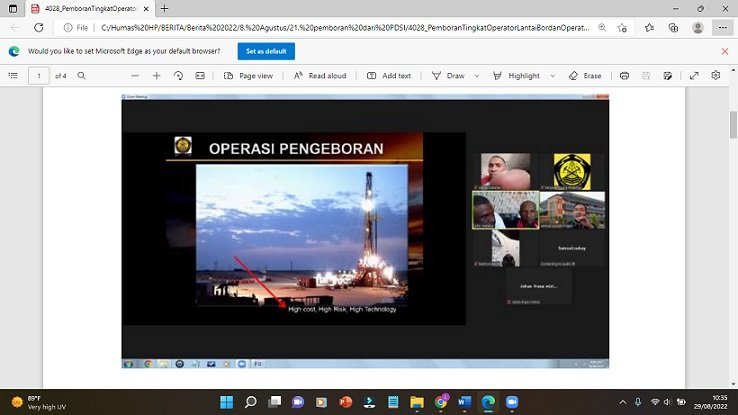Toggle Read aloud narration
The width and height of the screenshot is (738, 415).
pyautogui.click(x=320, y=75)
